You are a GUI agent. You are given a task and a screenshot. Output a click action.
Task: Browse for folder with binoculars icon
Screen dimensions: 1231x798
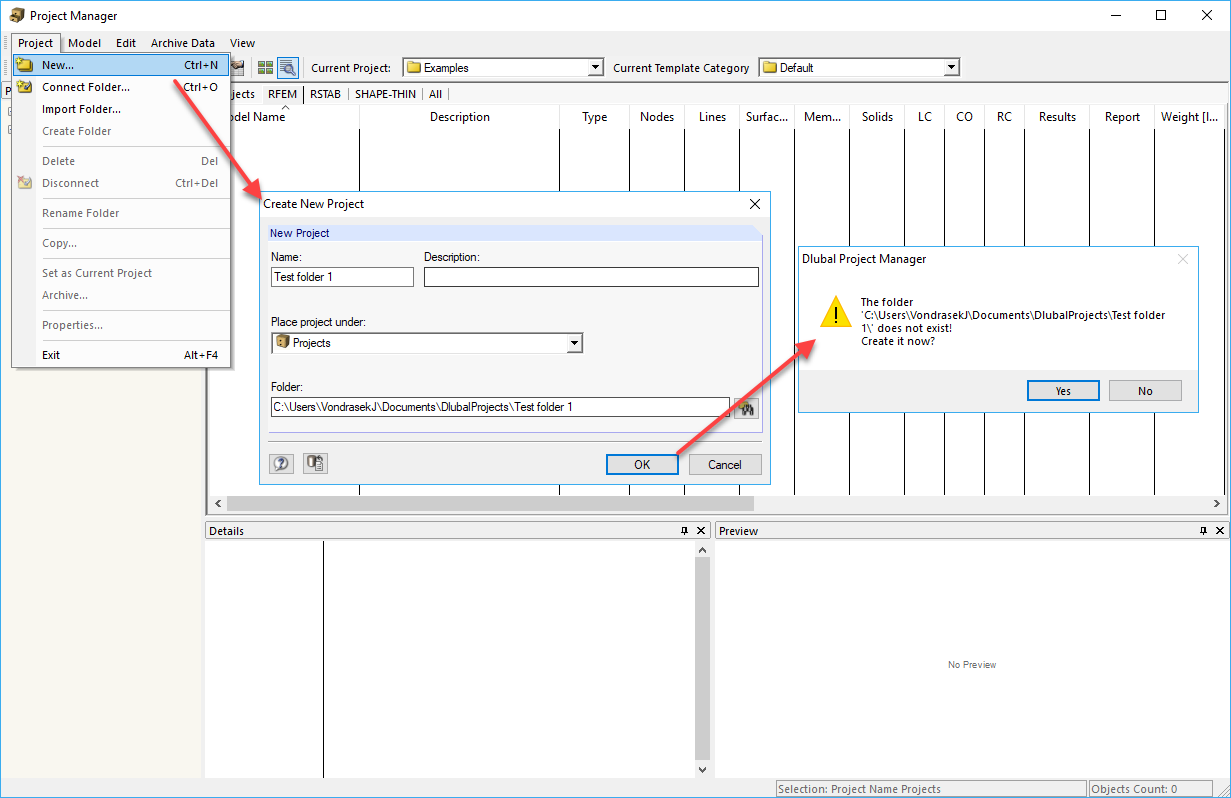(x=746, y=407)
